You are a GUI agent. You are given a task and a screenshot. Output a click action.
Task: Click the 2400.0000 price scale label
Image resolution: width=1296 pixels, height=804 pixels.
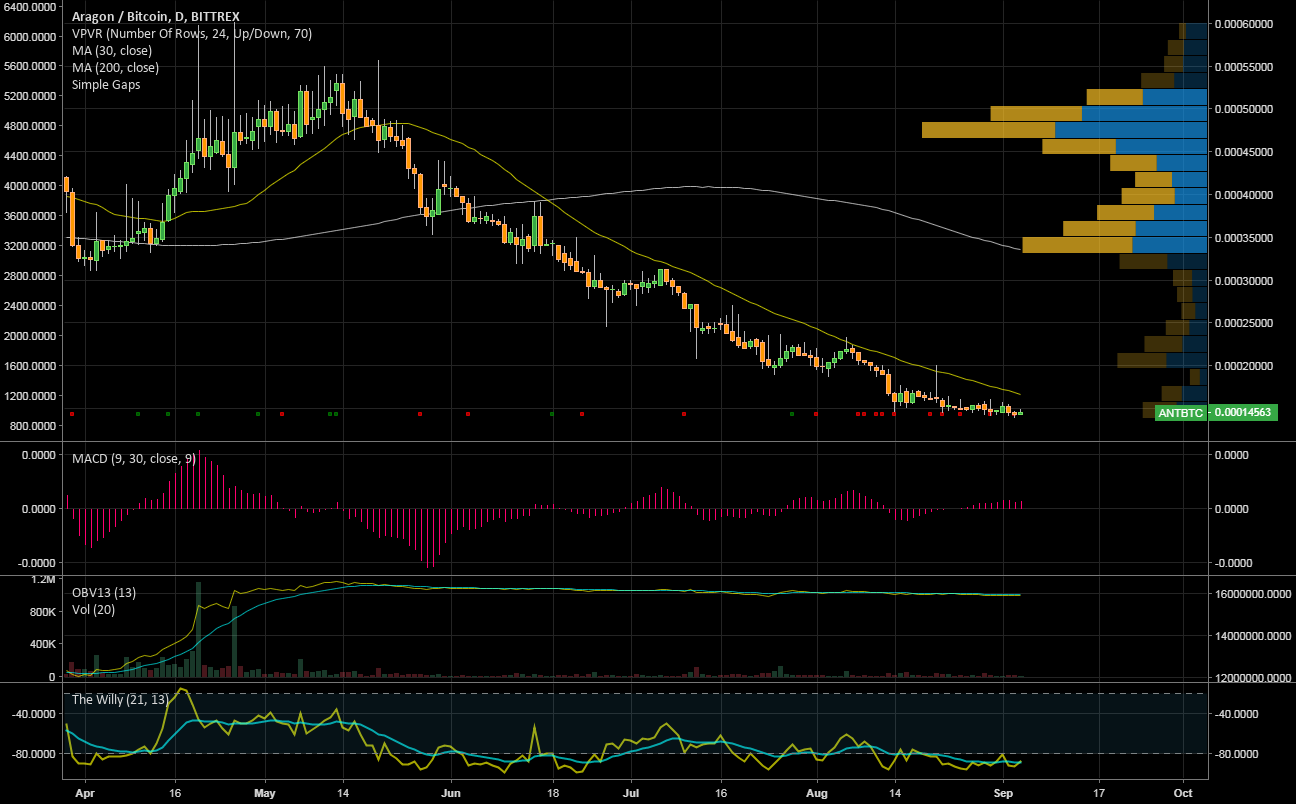click(28, 306)
